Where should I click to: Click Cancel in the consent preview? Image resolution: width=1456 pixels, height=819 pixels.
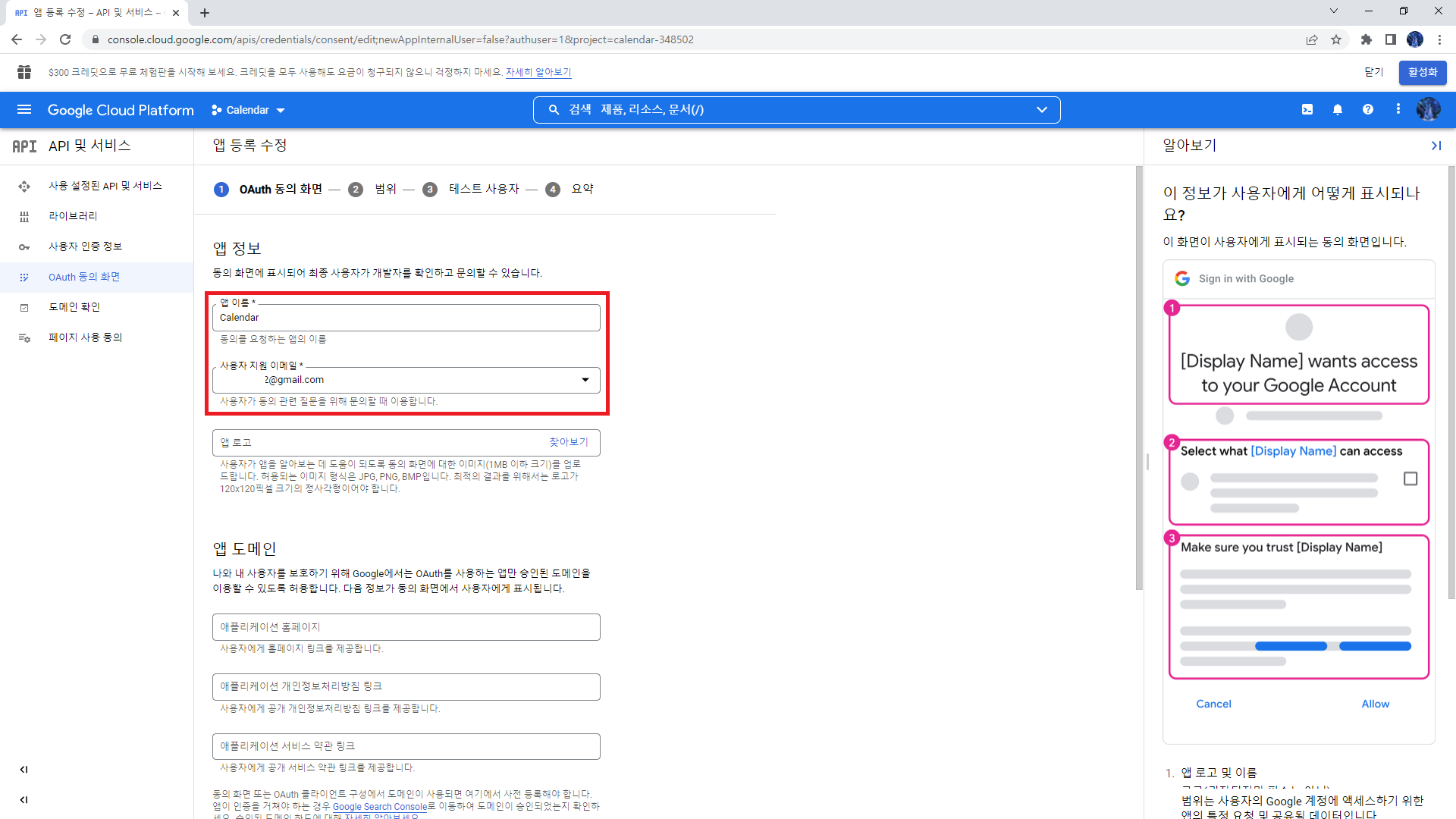[1213, 704]
